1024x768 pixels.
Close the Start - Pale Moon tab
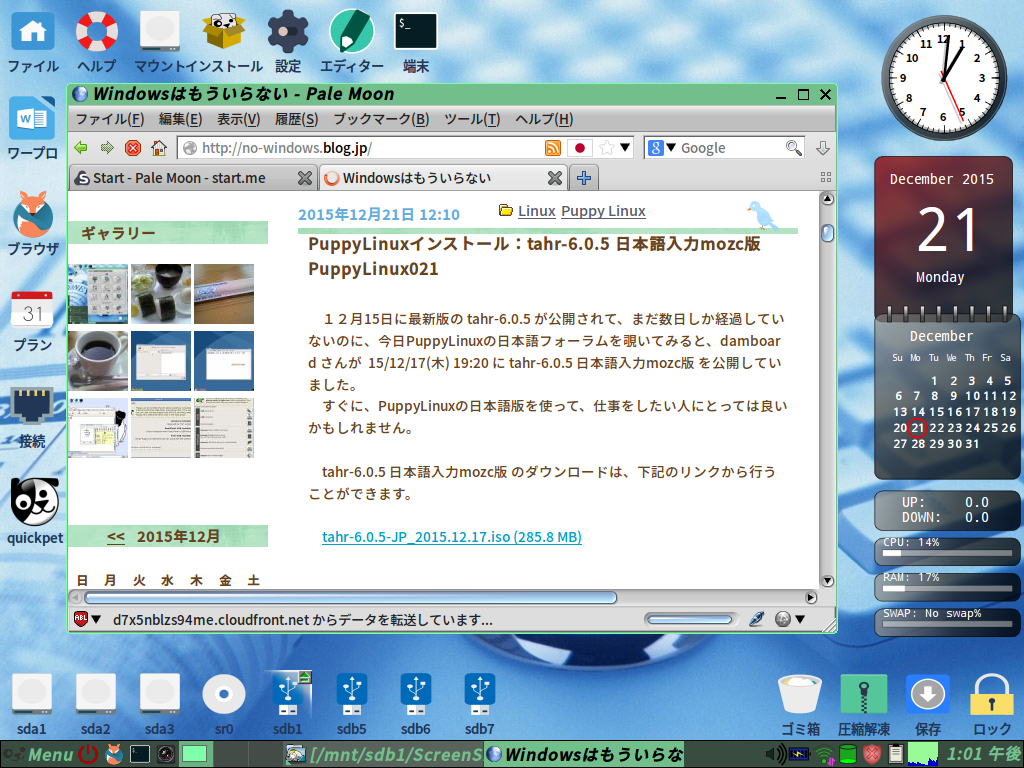(x=304, y=178)
